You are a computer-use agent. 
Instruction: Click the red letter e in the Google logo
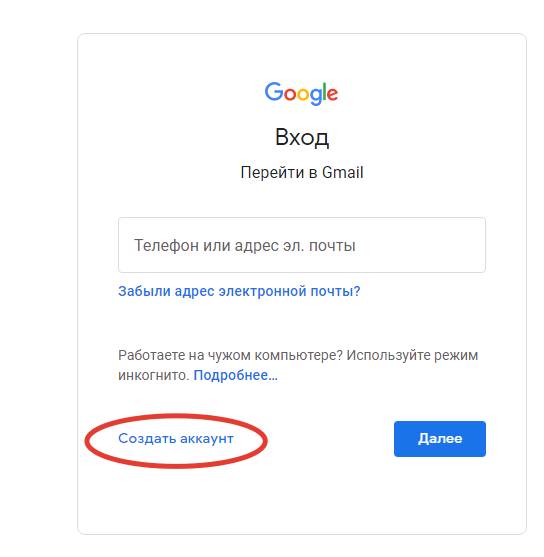(x=332, y=94)
